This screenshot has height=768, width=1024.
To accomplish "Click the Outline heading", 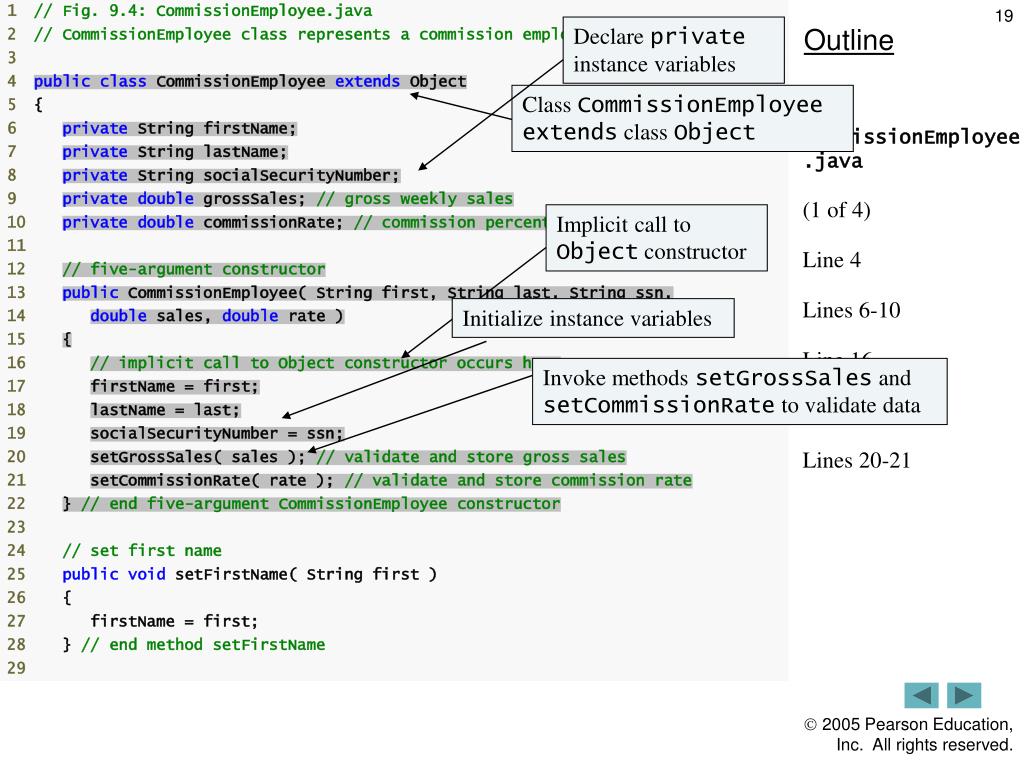I will coord(848,40).
